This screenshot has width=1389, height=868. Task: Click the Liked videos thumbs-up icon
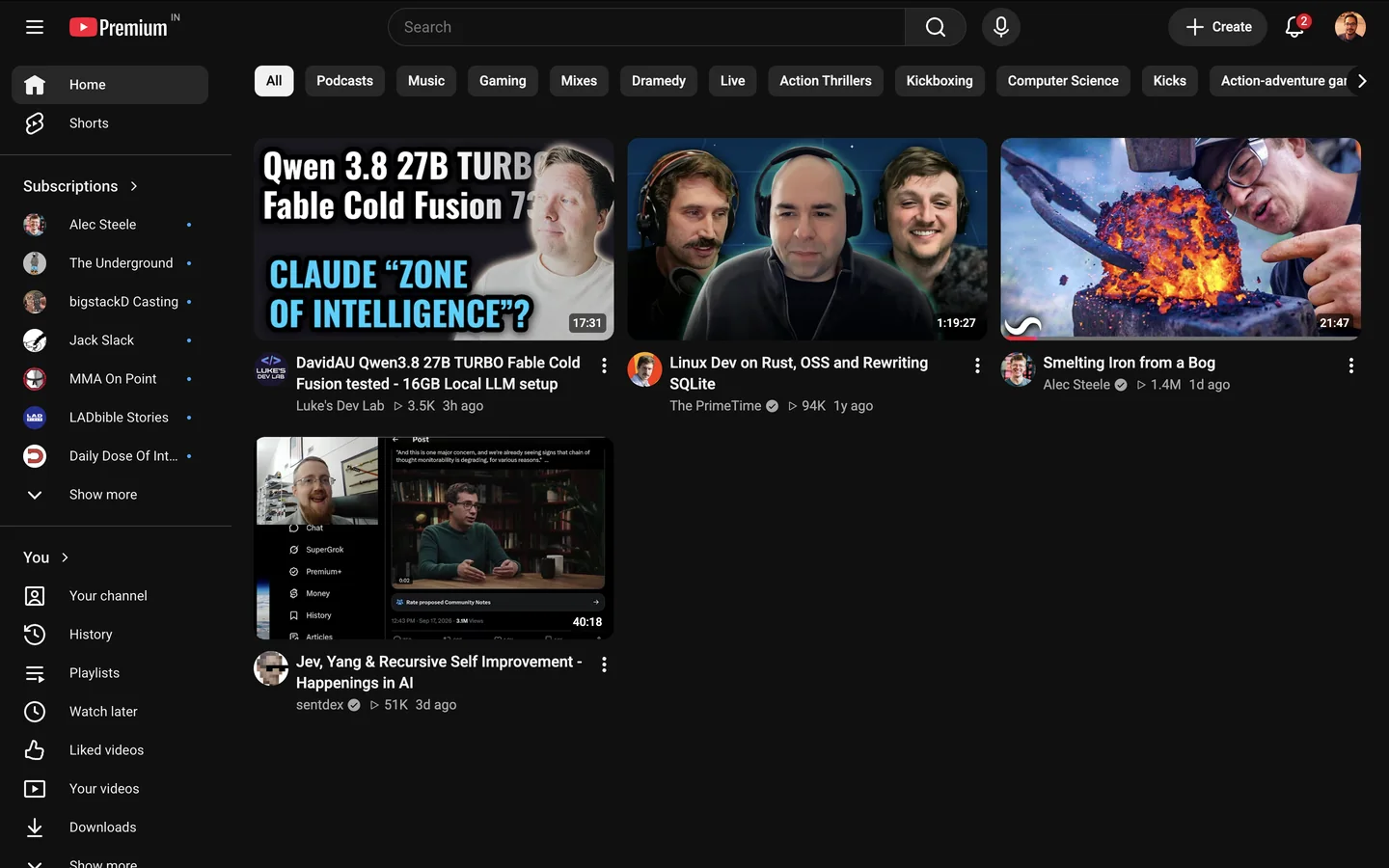(35, 750)
